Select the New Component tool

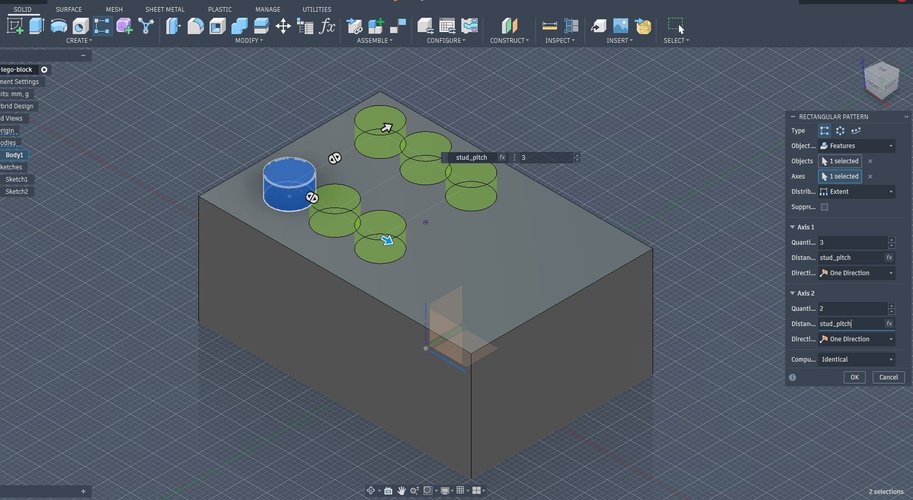click(x=376, y=26)
